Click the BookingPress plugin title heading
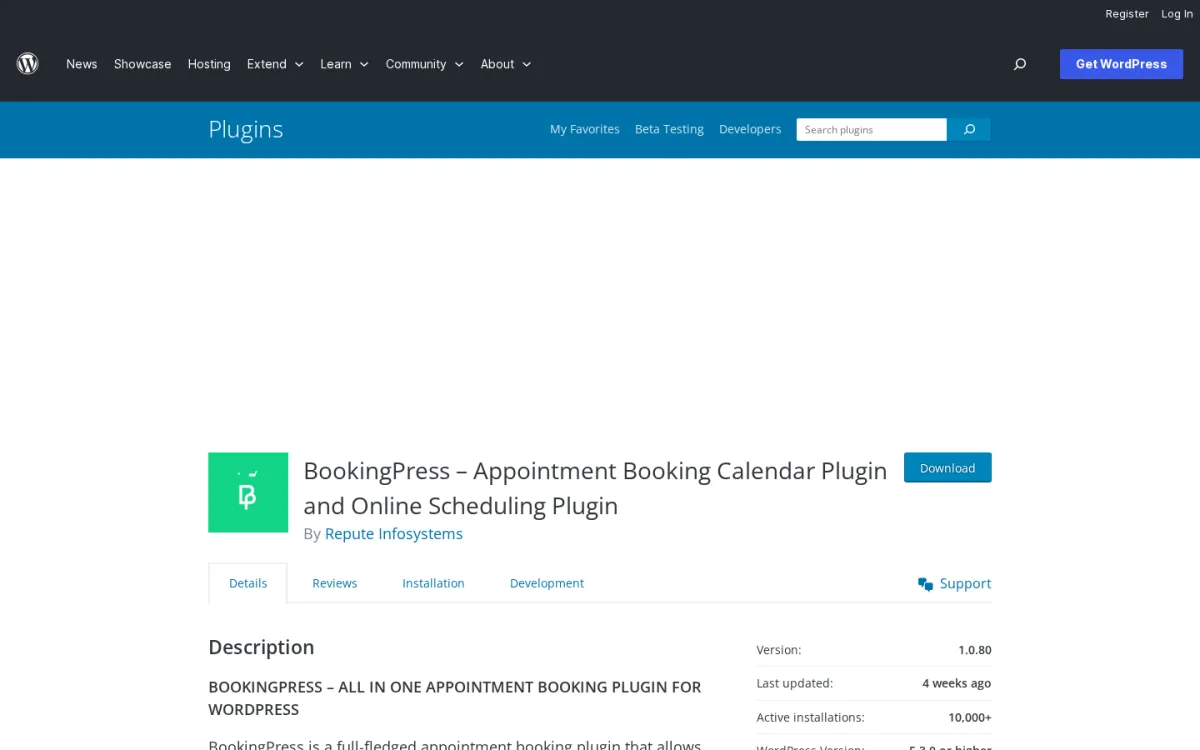 click(x=595, y=488)
